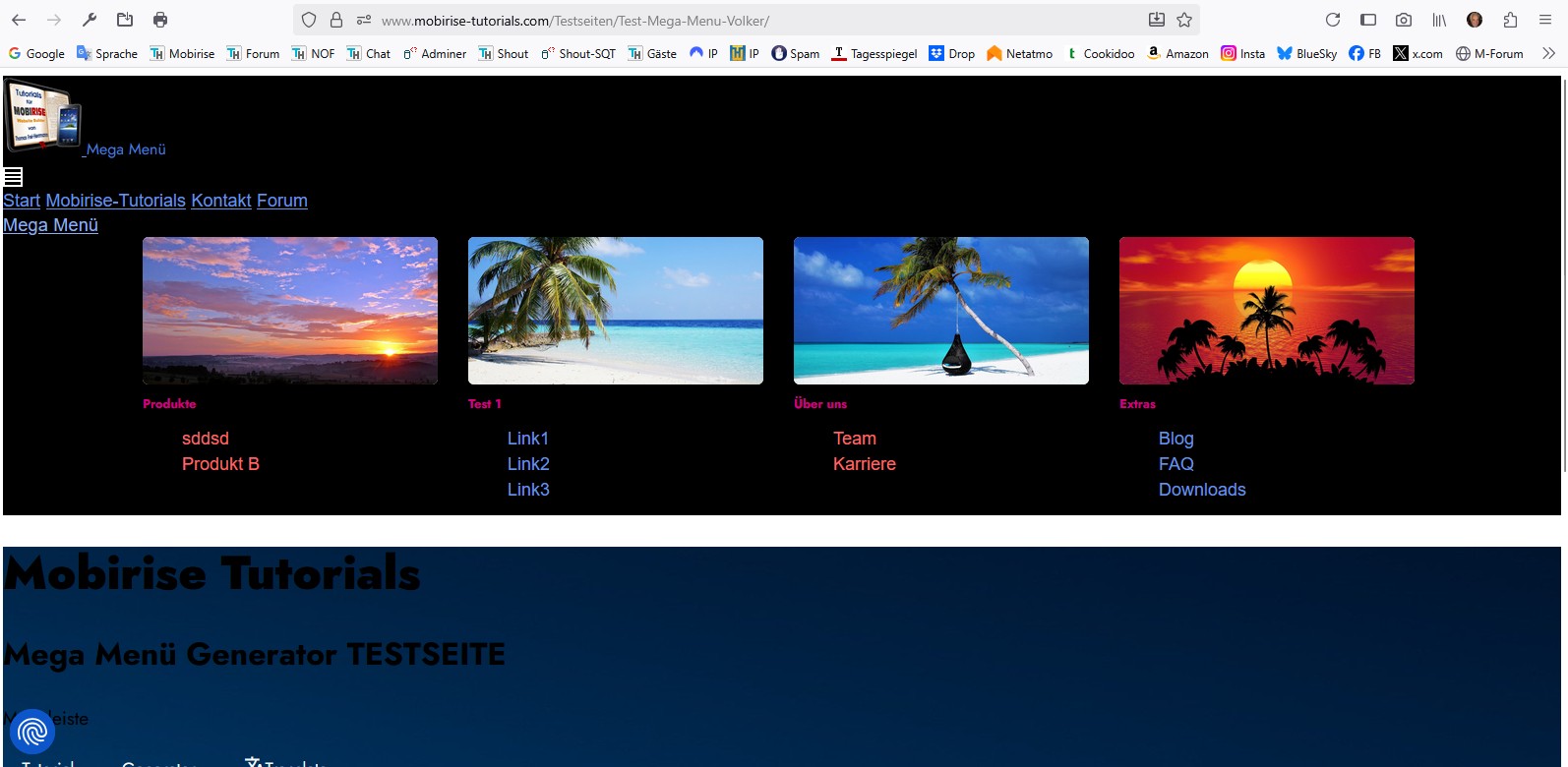Open the Forum link in the page navigation
This screenshot has width=1568, height=767.
[x=282, y=201]
